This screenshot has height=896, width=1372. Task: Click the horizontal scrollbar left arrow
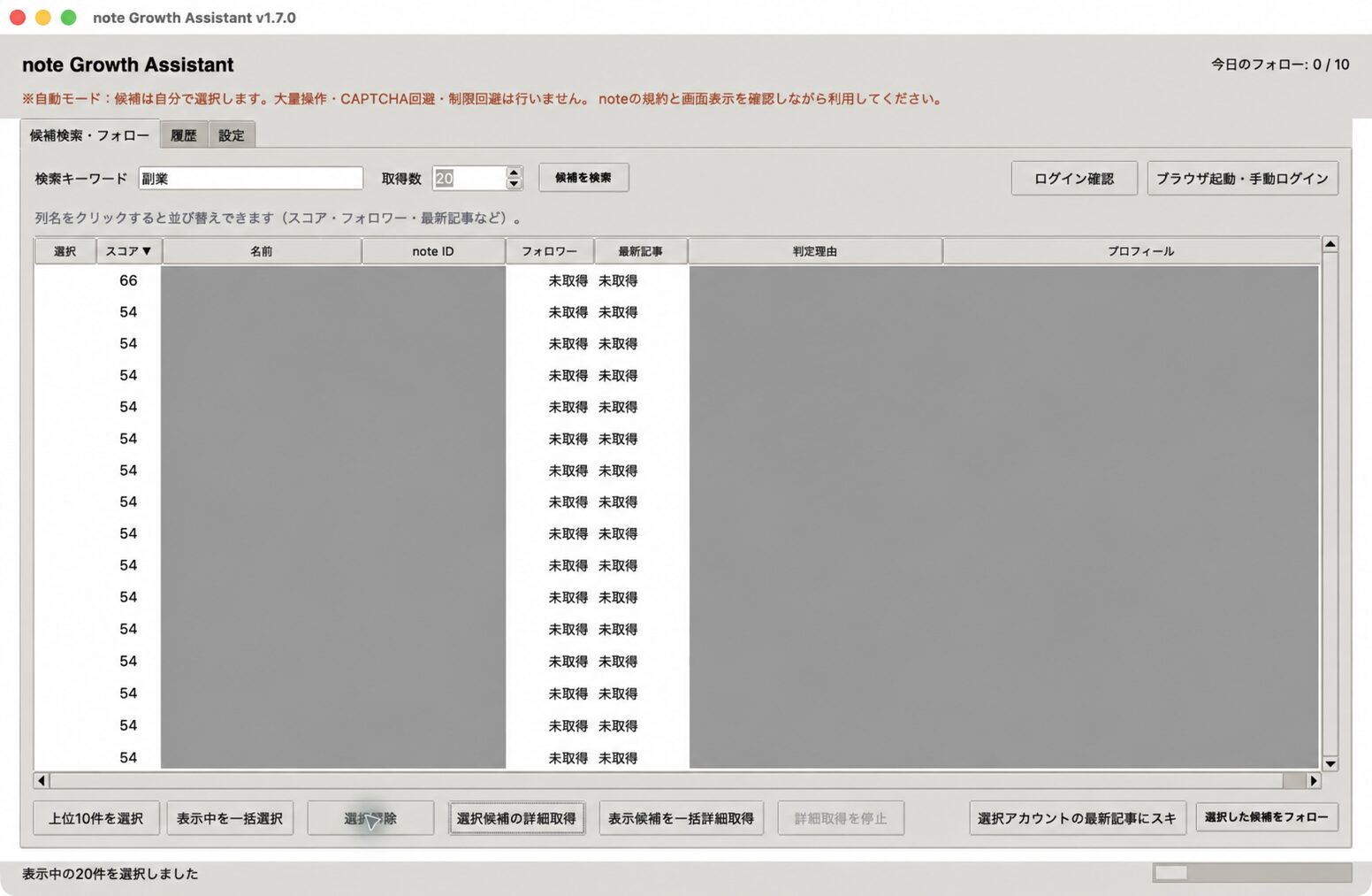pos(42,780)
